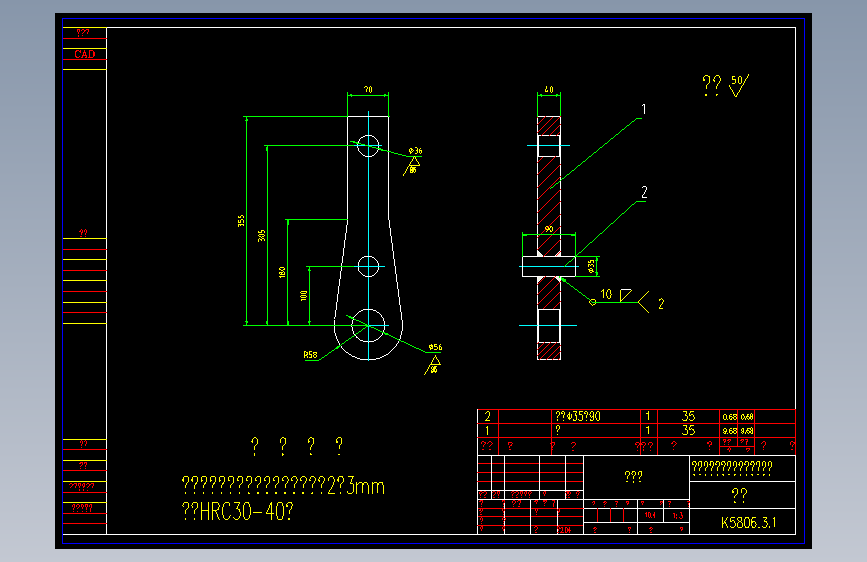The image size is (867, 562).
Task: Click the 305 vertical dimension text
Action: [x=262, y=236]
